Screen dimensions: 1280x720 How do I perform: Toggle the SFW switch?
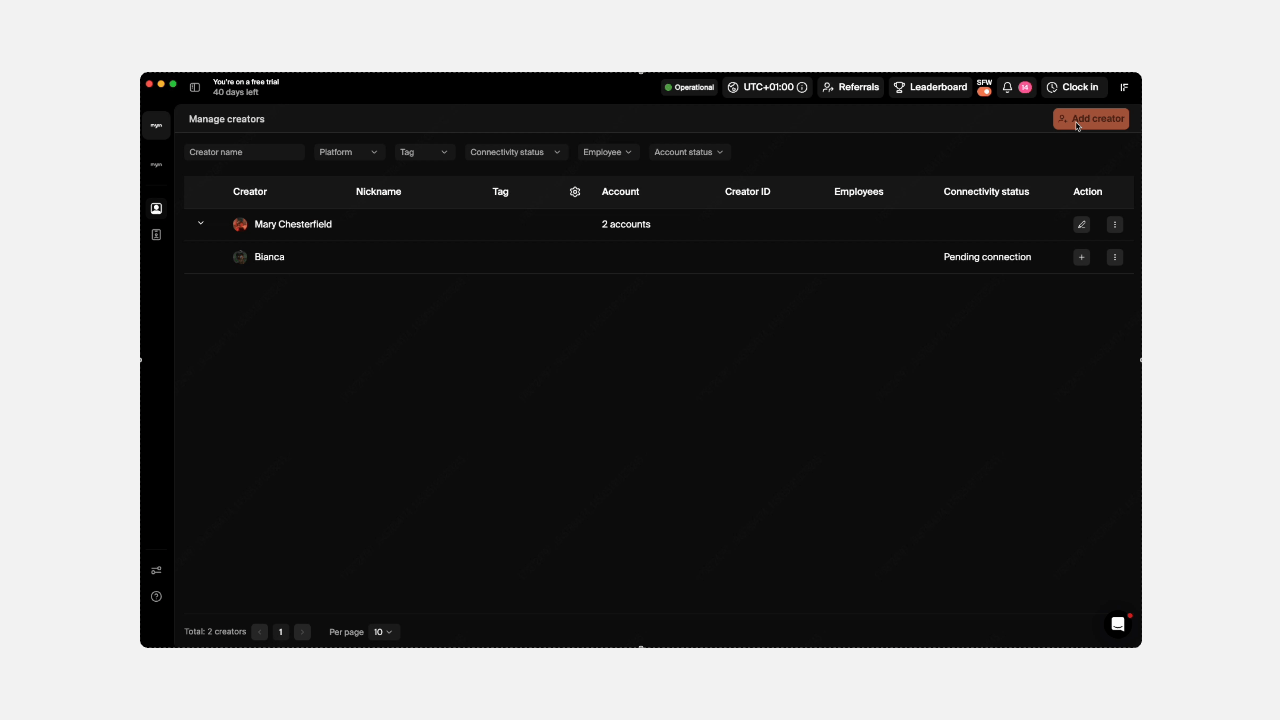(984, 90)
